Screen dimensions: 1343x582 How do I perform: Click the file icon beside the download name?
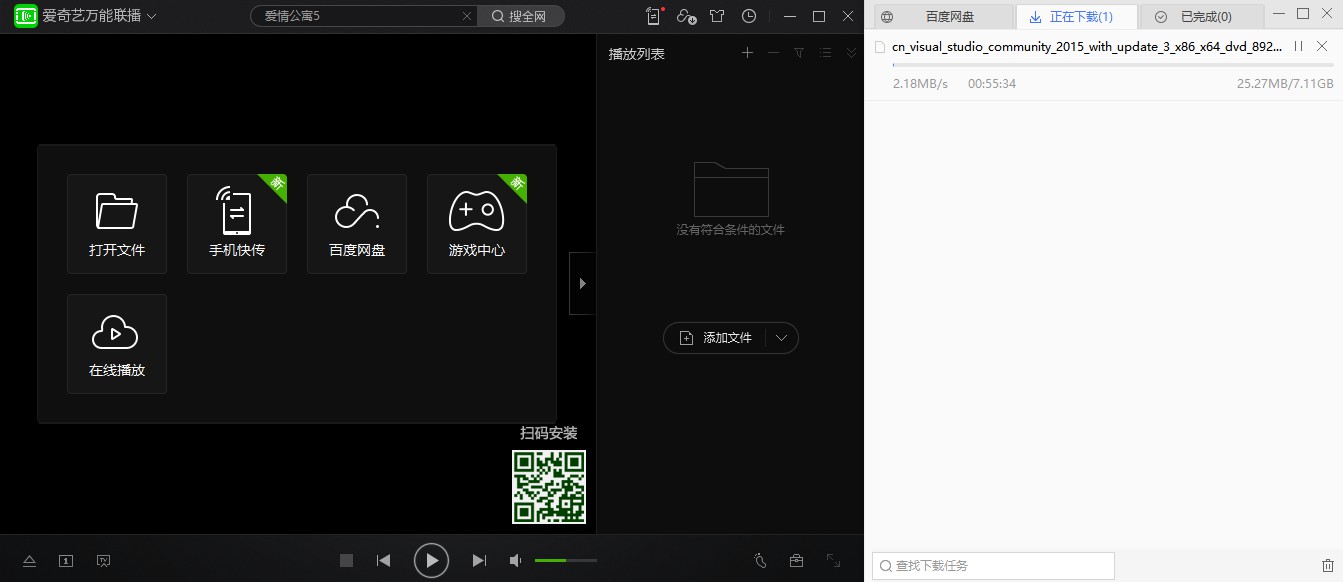tap(879, 47)
